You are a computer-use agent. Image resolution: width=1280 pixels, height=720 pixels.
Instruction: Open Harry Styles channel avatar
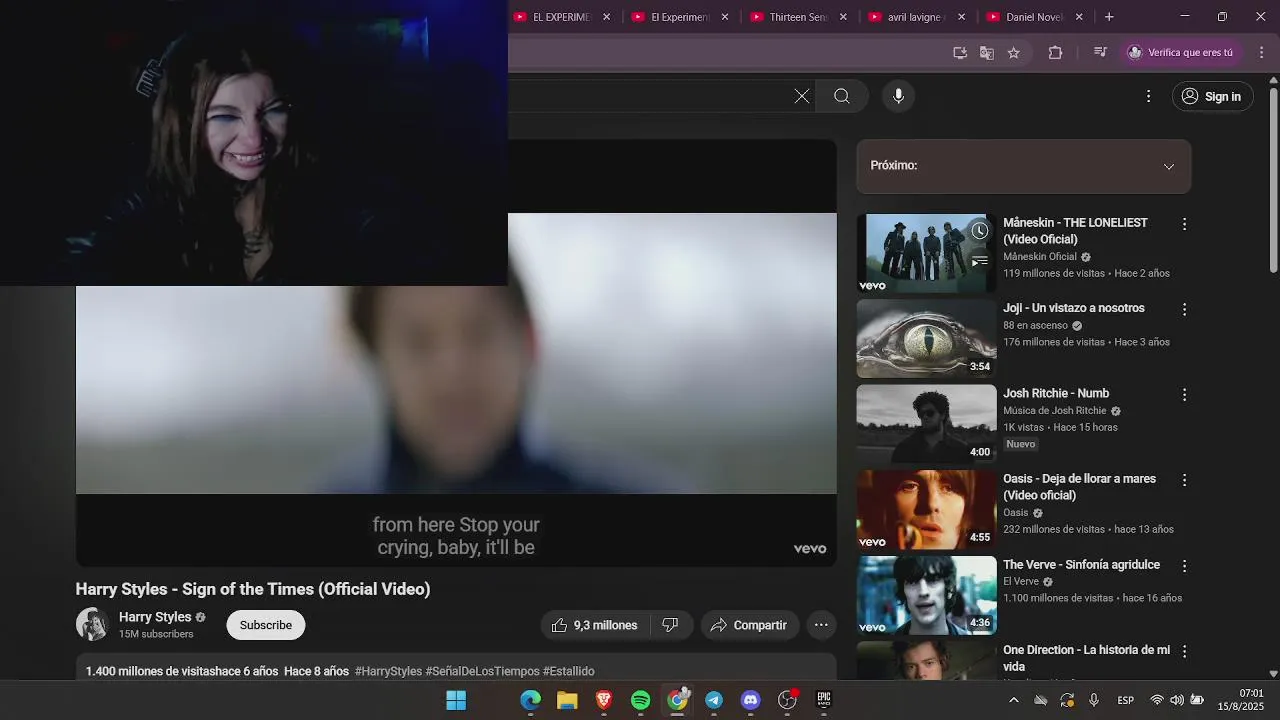(x=92, y=625)
